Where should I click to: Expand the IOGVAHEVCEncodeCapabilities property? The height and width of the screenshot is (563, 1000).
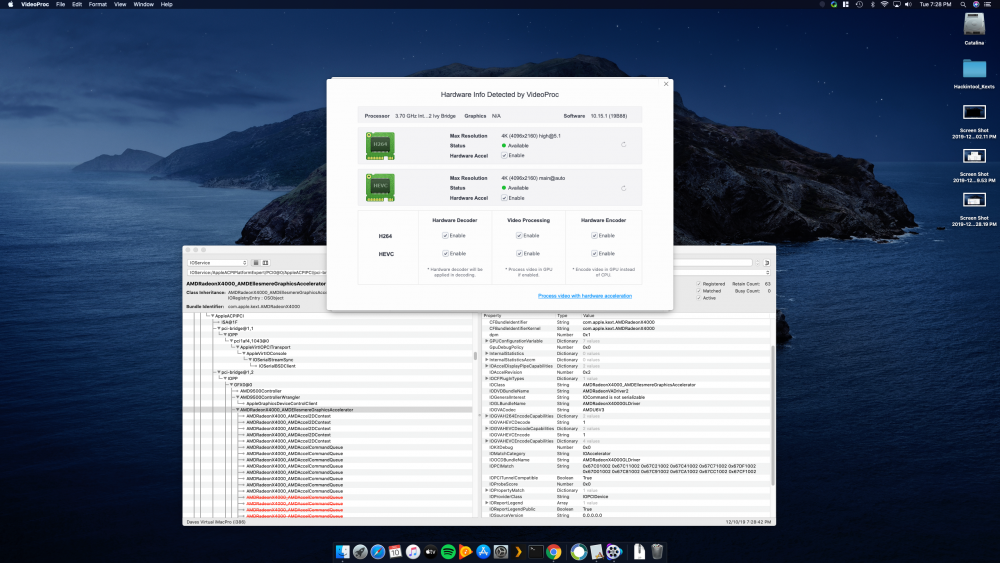click(x=487, y=441)
